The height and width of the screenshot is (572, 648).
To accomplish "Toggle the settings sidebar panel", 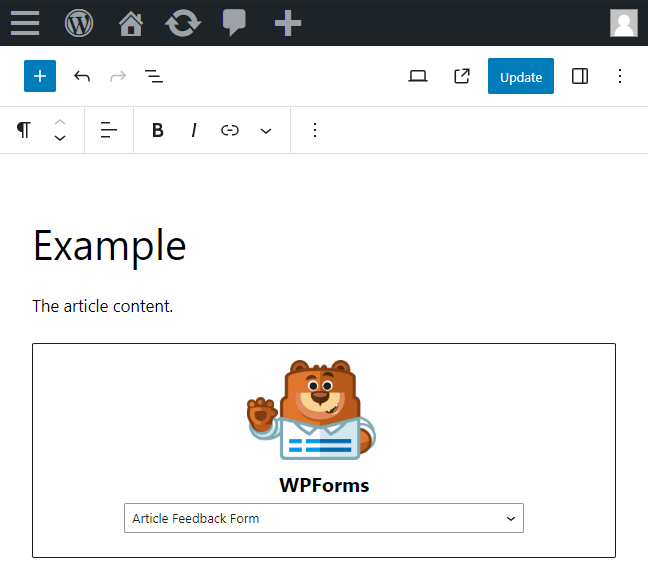I will (x=580, y=76).
